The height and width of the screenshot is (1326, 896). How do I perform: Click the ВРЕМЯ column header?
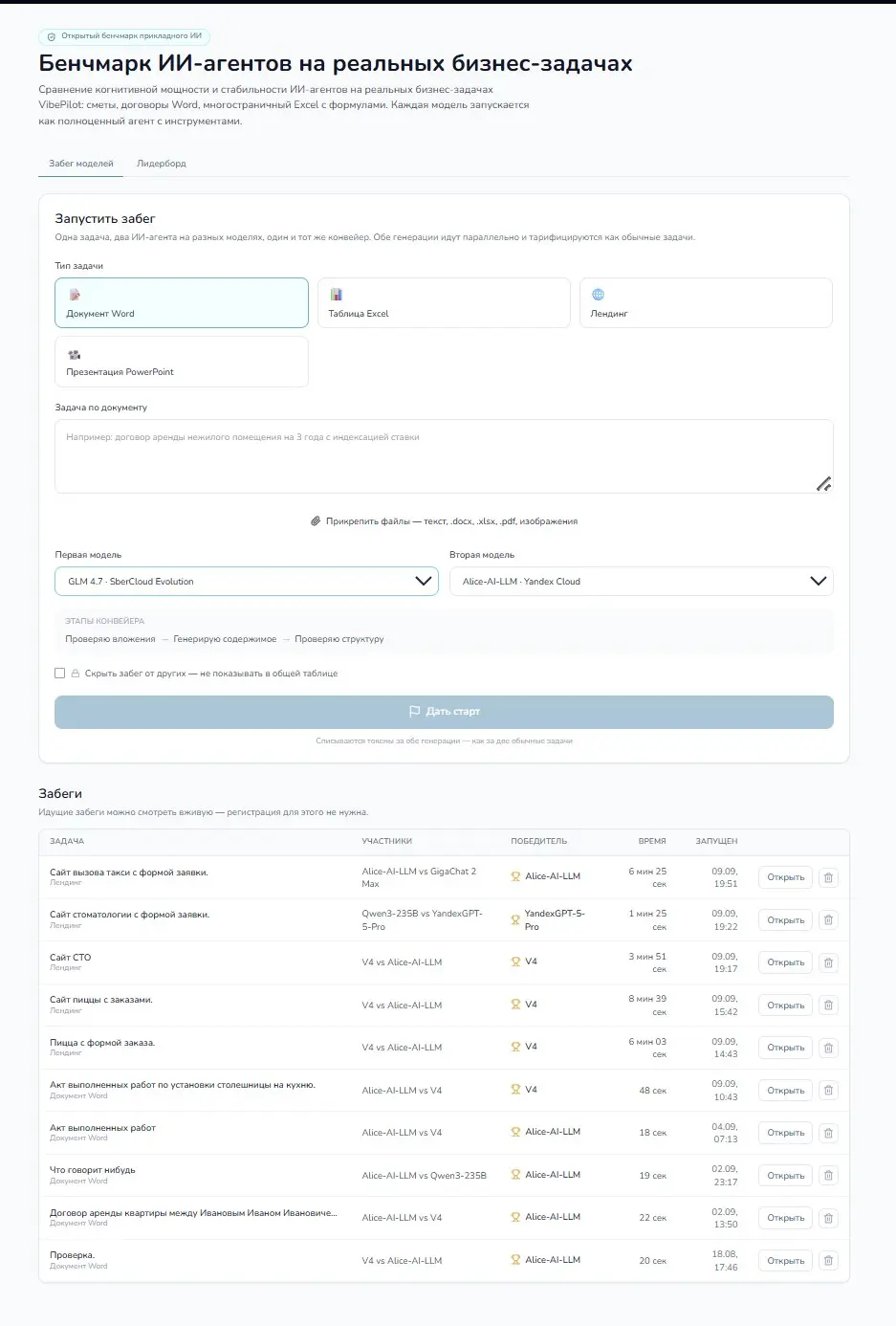tap(652, 841)
